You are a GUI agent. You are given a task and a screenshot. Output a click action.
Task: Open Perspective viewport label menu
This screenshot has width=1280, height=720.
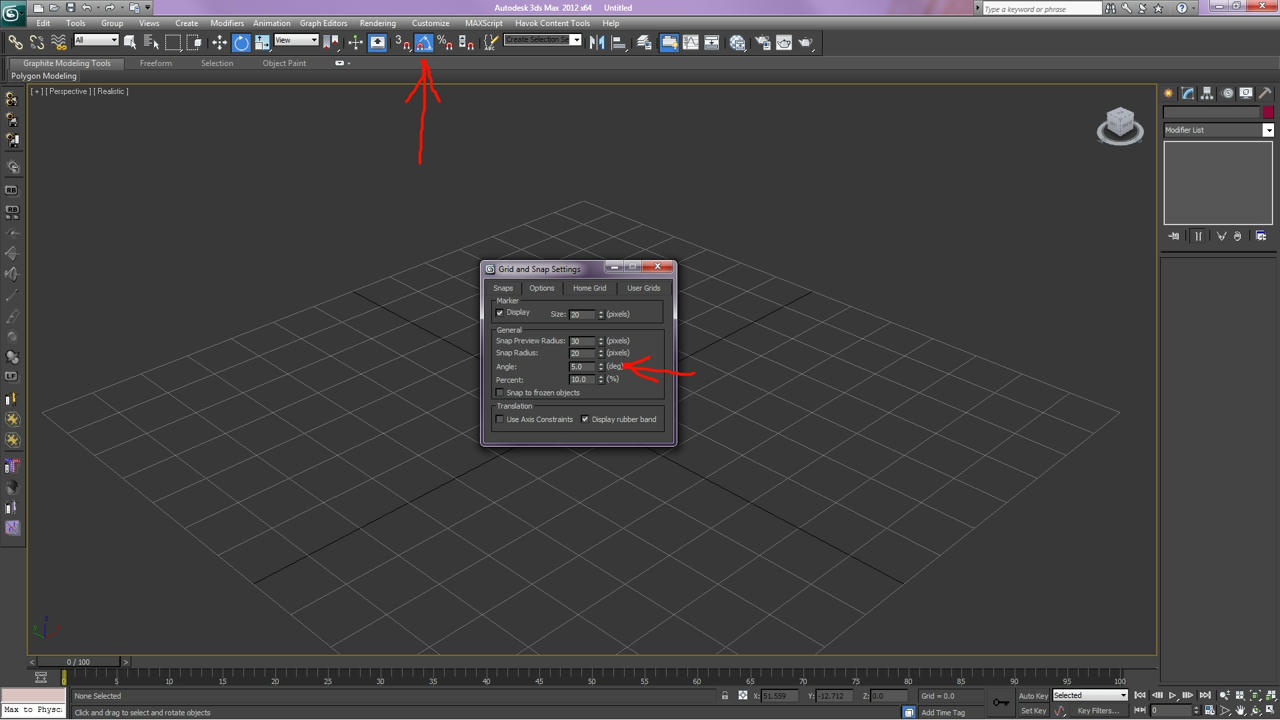(x=68, y=91)
